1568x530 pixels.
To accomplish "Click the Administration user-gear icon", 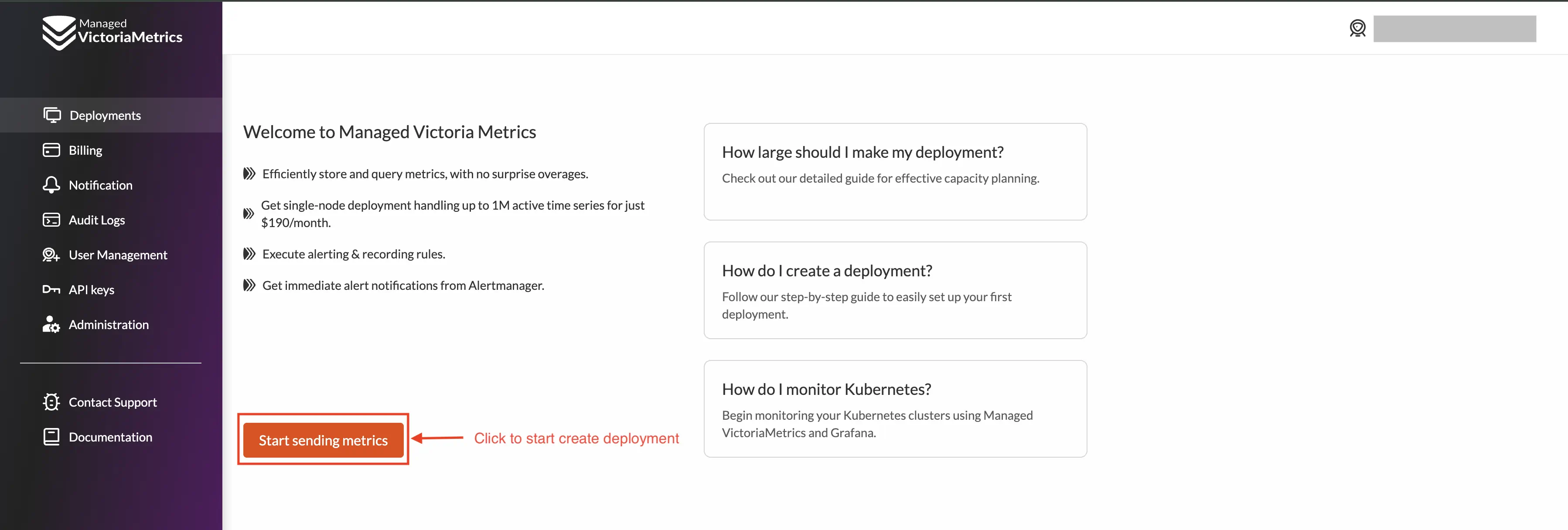I will (52, 324).
